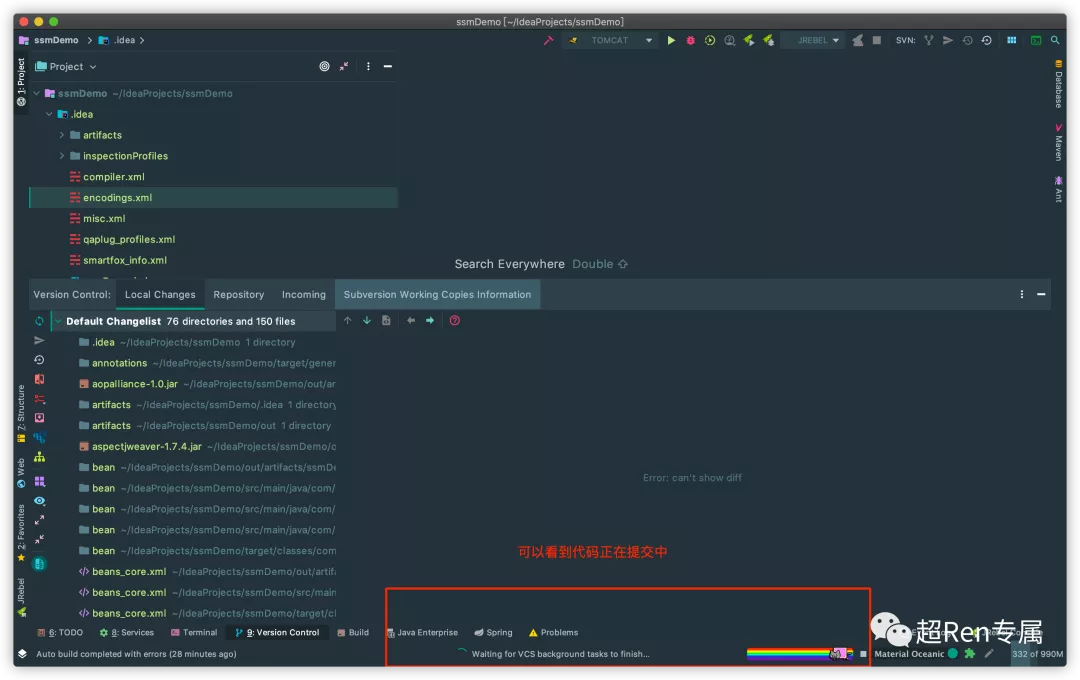Open the Problems tool window

pos(553,632)
